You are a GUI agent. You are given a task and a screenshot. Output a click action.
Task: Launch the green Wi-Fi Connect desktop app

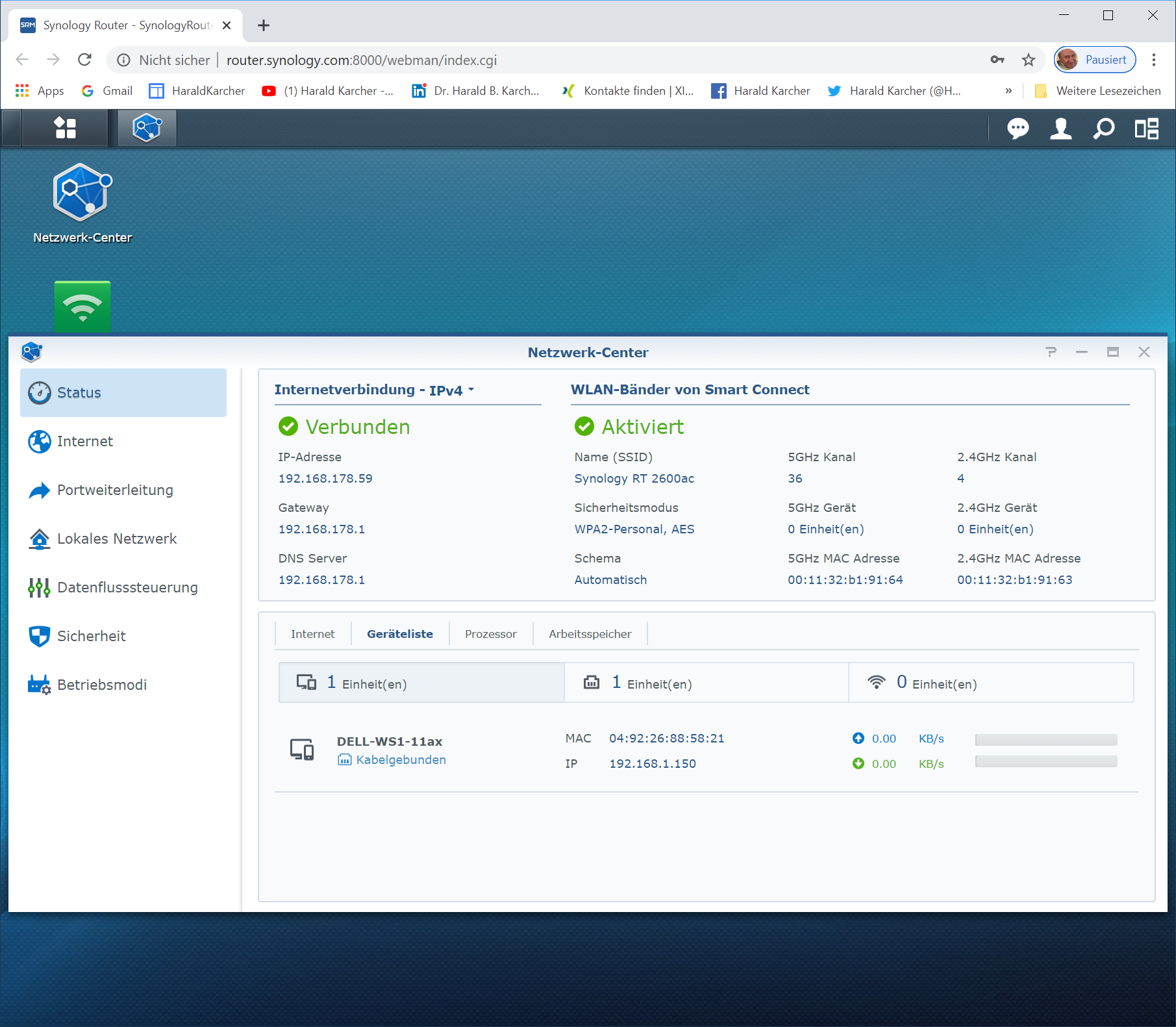82,306
